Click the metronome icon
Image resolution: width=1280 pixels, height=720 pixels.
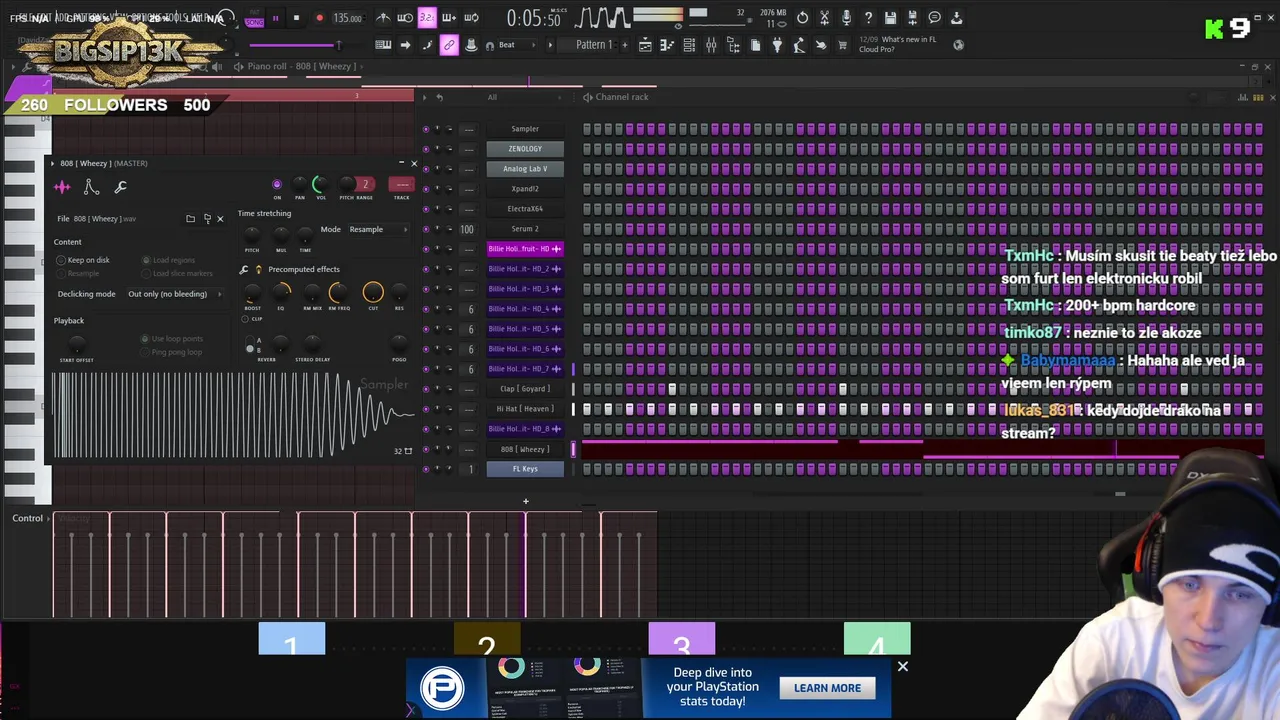click(x=383, y=18)
